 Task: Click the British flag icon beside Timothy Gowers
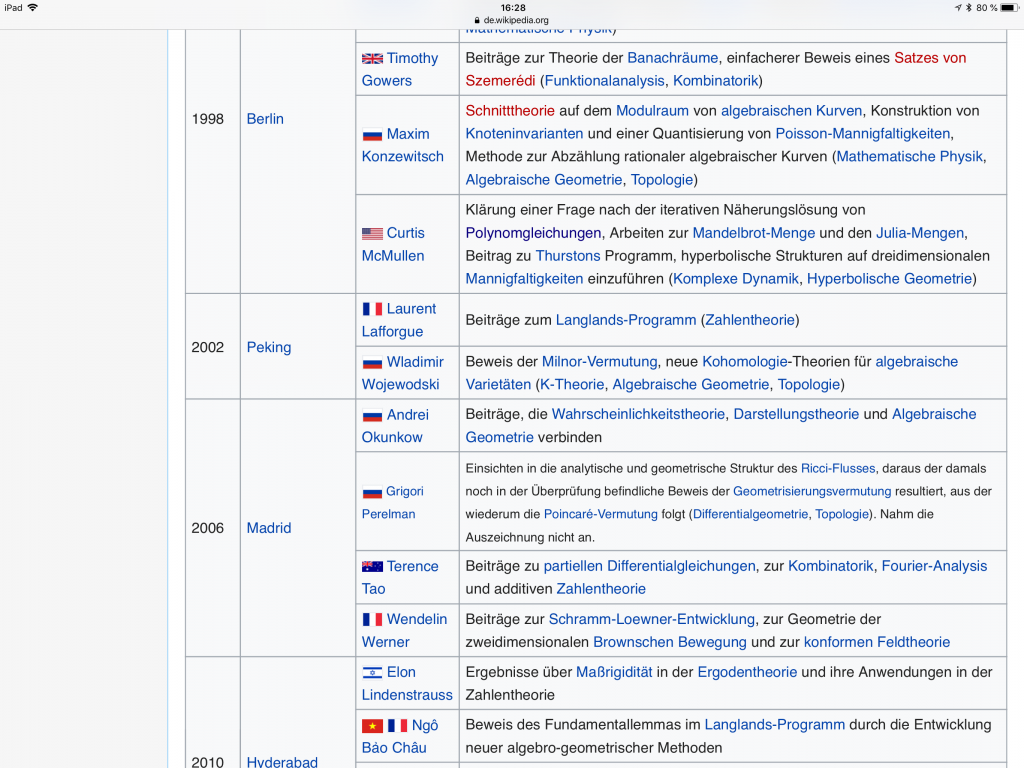372,59
